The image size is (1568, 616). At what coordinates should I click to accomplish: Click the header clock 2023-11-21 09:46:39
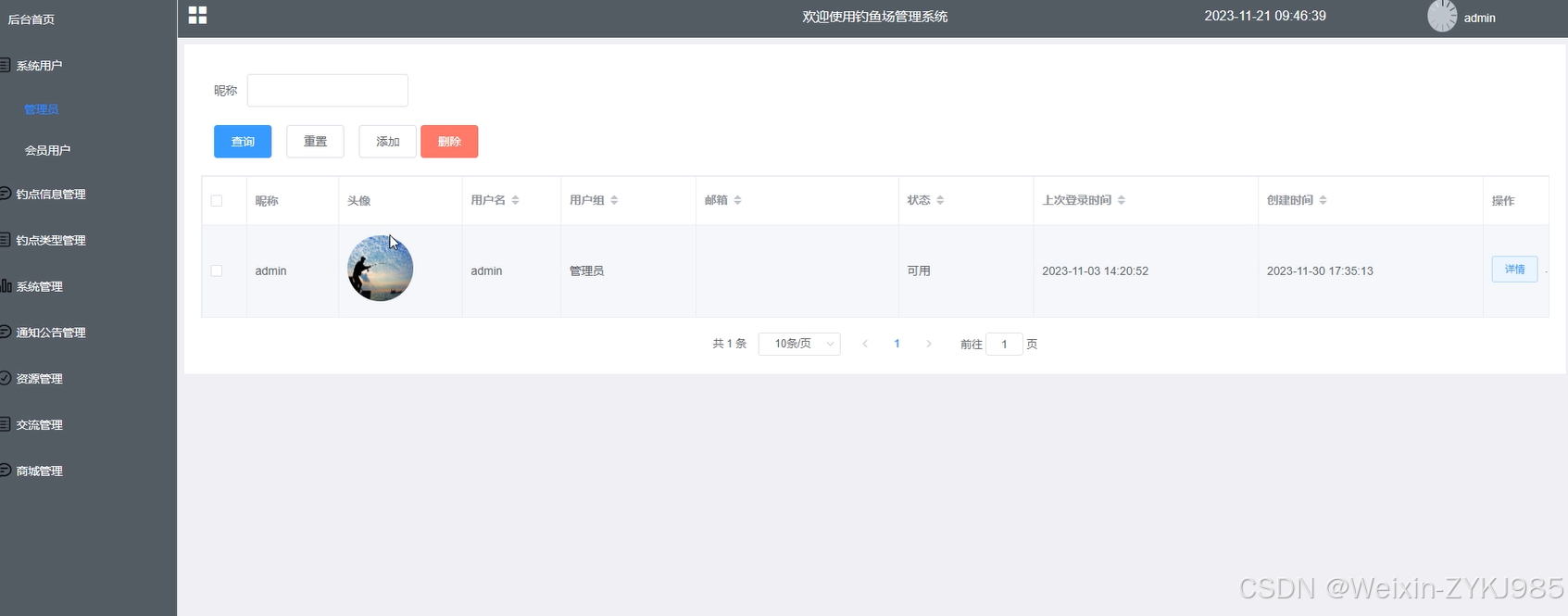[1265, 16]
